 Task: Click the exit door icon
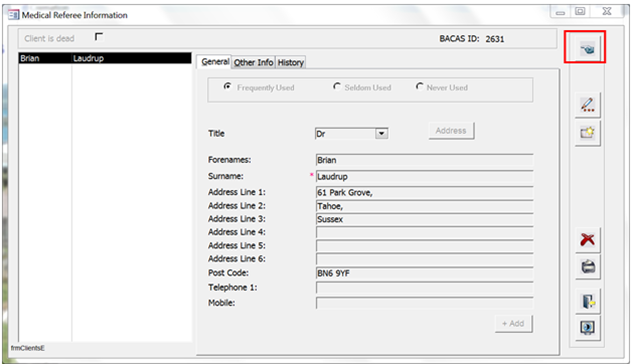pos(588,301)
